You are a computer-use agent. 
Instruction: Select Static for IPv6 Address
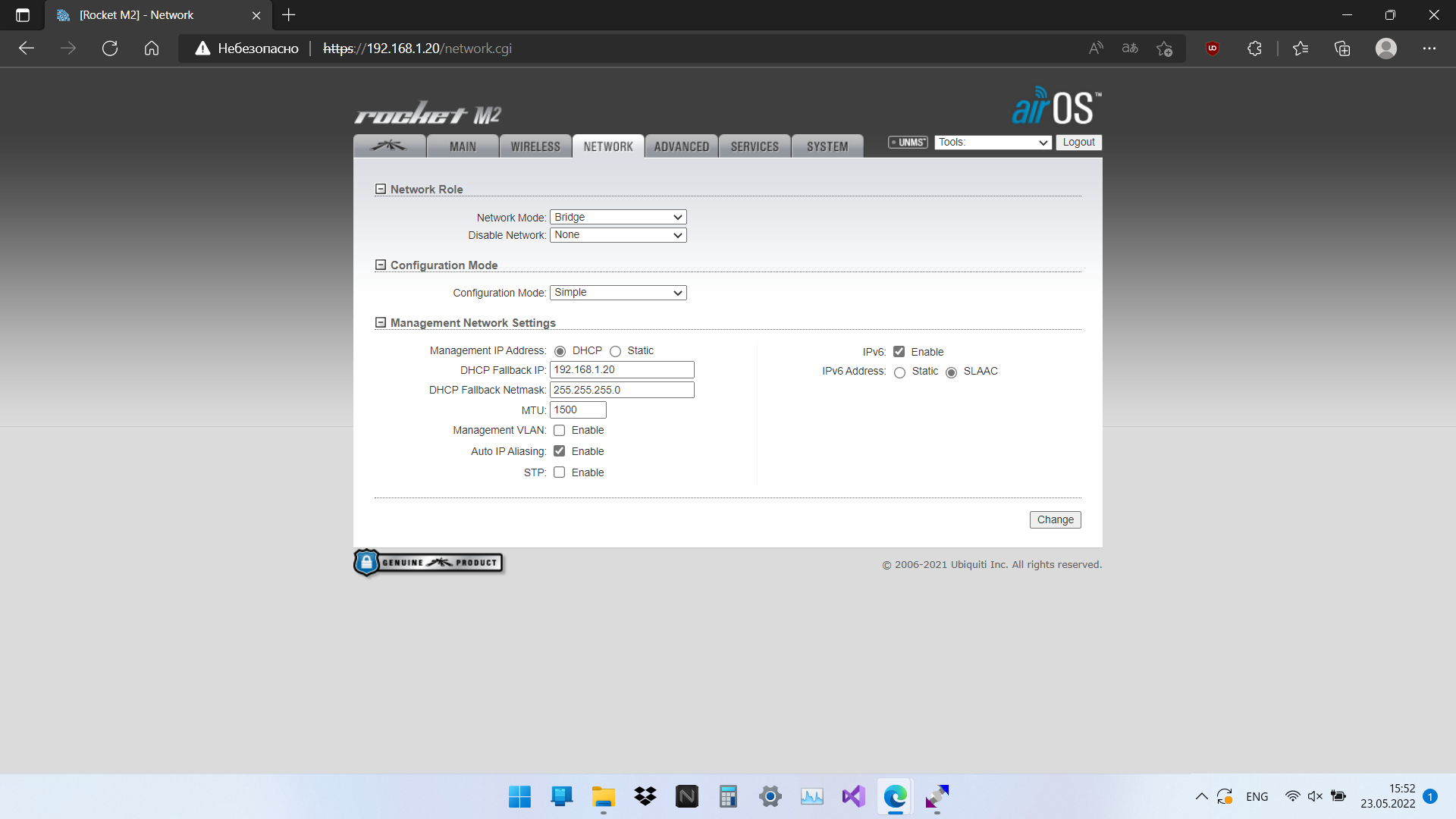tap(899, 372)
